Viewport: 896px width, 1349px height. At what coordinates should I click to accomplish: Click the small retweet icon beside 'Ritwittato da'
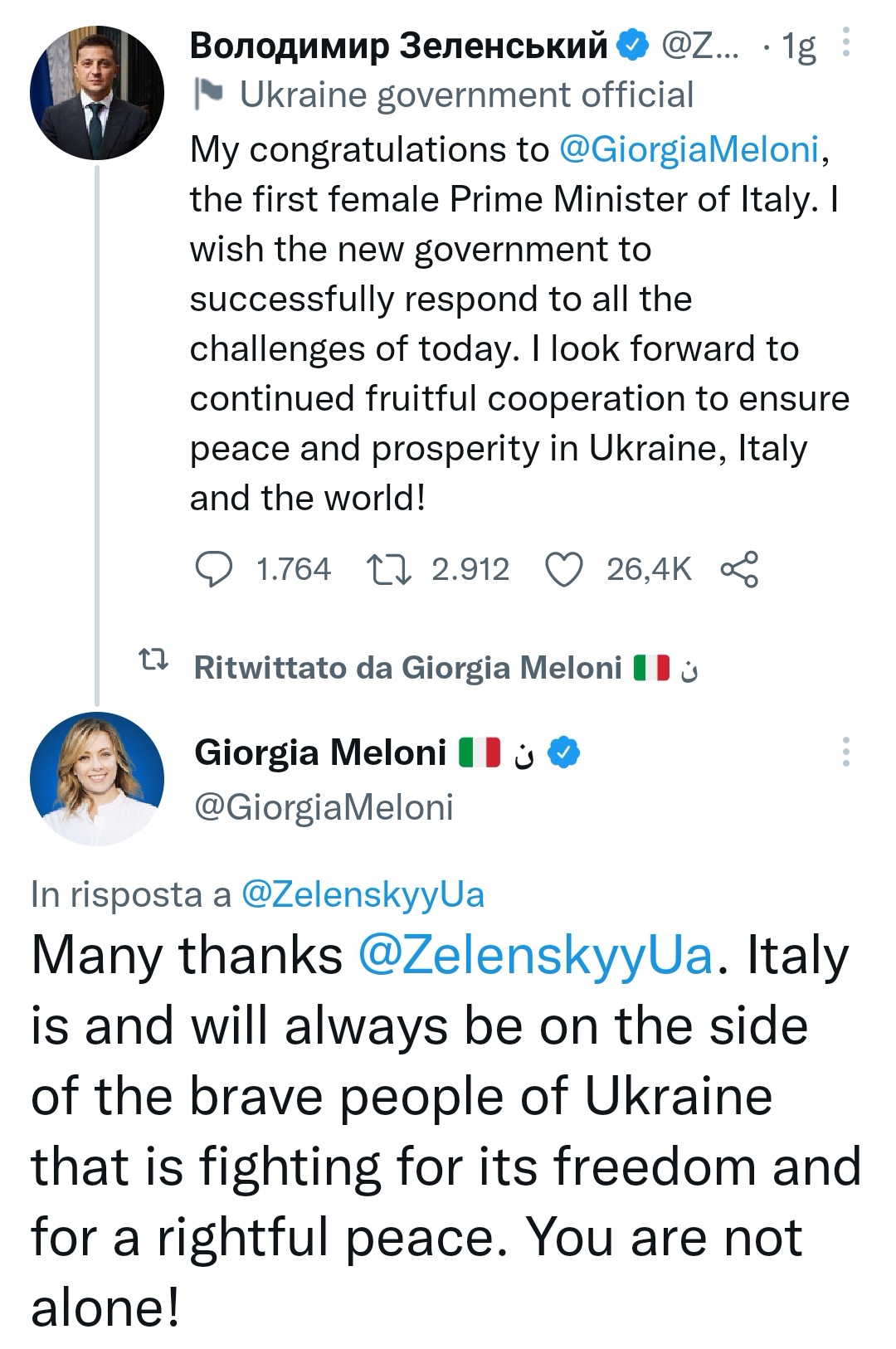coord(154,661)
